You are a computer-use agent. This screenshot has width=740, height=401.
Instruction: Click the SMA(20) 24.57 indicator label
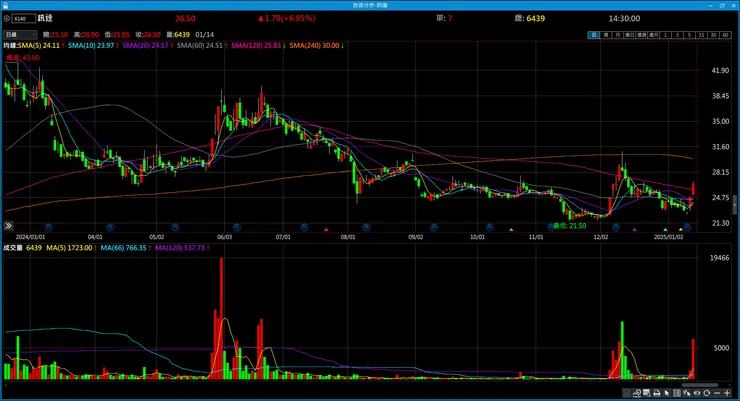145,45
